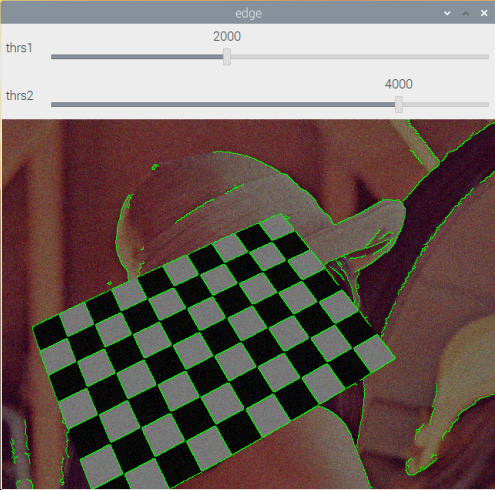The height and width of the screenshot is (490, 495).
Task: Minimize the edge window with down chevron
Action: point(447,13)
